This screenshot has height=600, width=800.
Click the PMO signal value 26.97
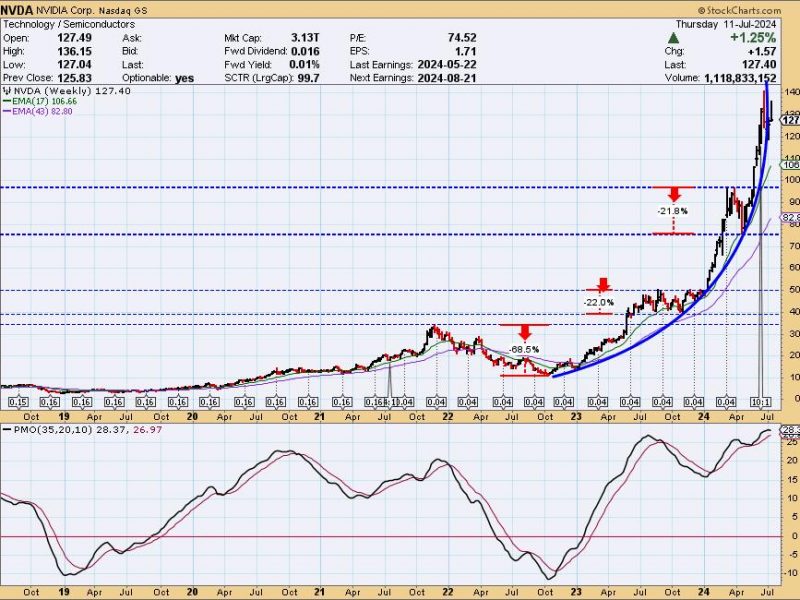[x=147, y=430]
